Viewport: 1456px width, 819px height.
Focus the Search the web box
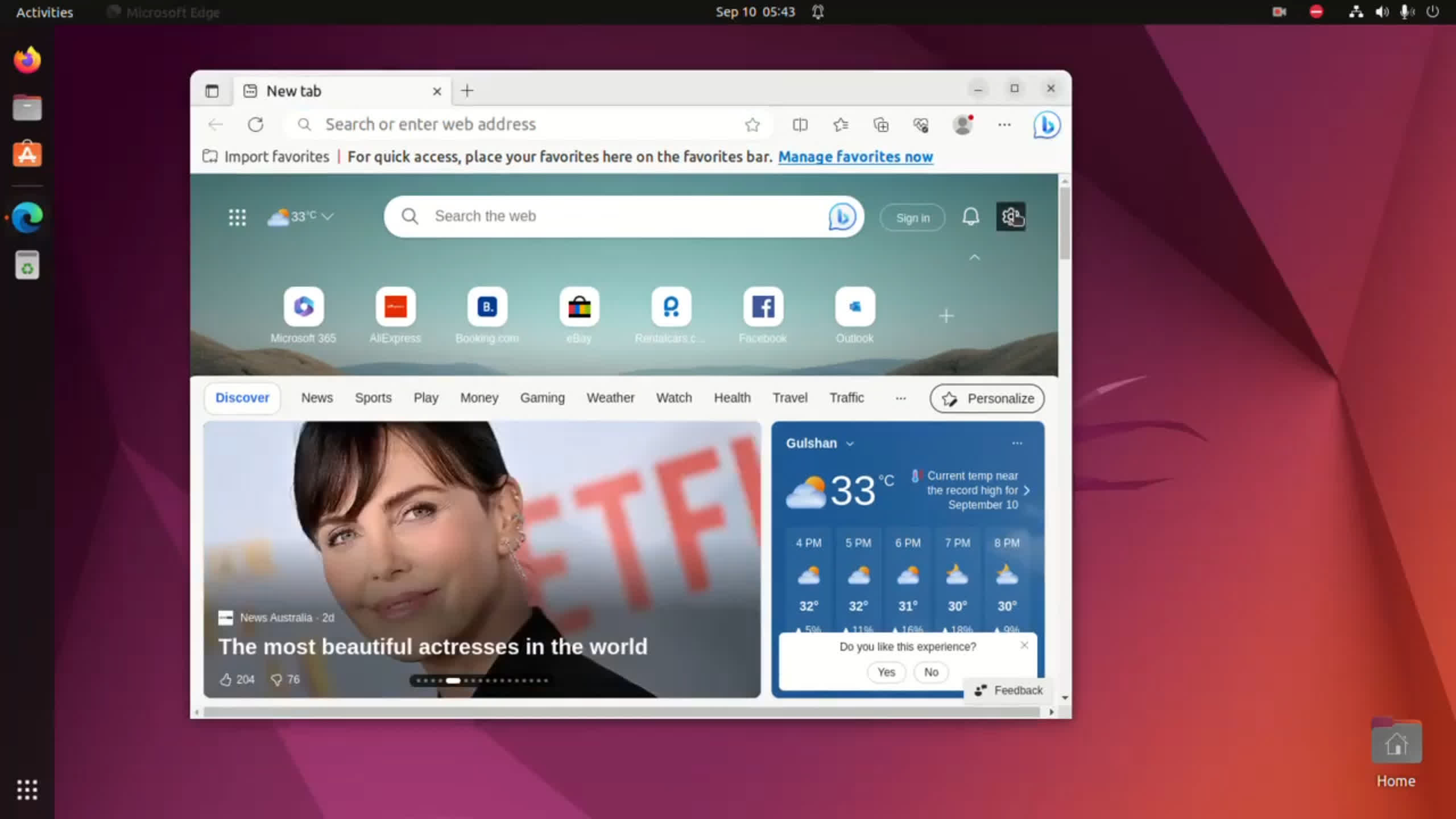tap(624, 217)
